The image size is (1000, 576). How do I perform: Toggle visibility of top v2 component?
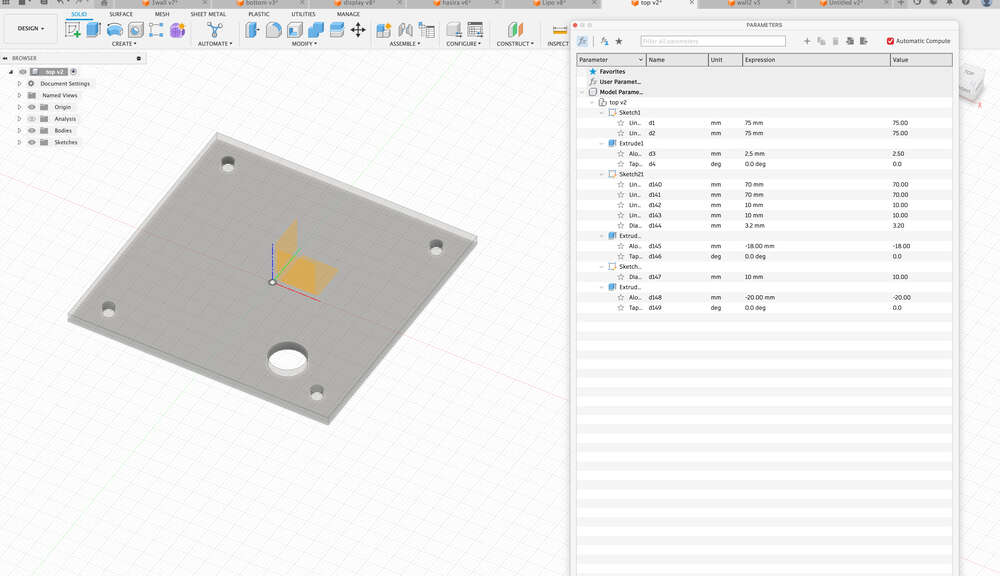click(x=23, y=71)
